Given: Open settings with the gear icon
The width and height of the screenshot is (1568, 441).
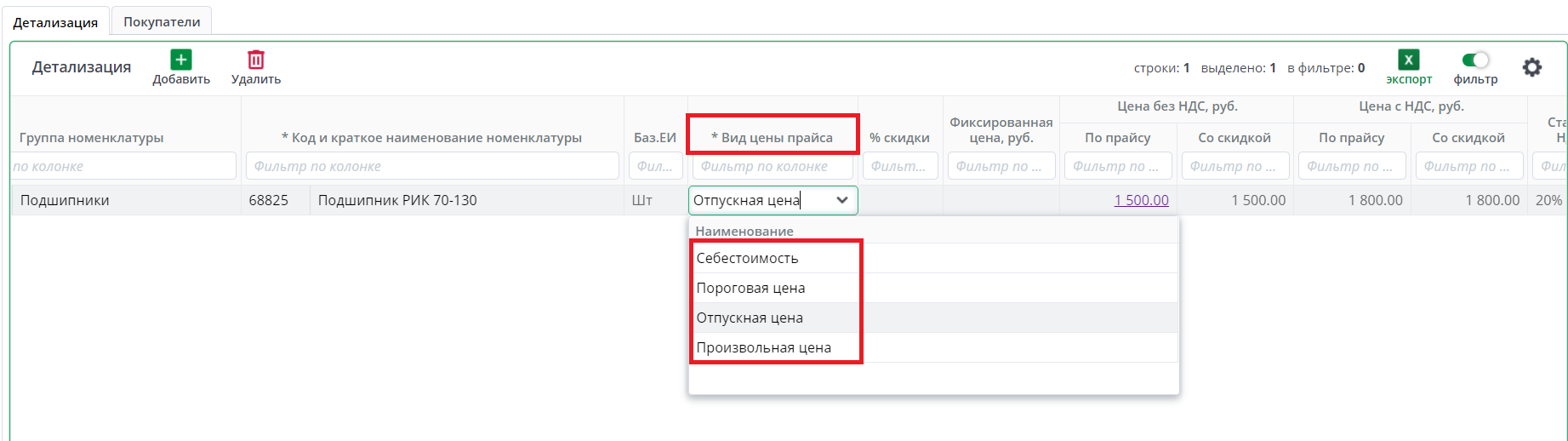Looking at the screenshot, I should coord(1531,67).
